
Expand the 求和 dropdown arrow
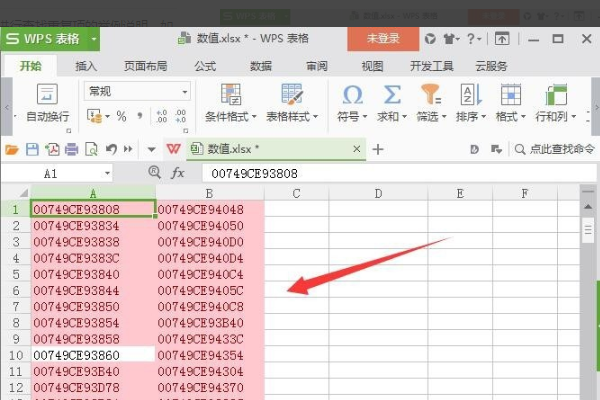point(404,117)
